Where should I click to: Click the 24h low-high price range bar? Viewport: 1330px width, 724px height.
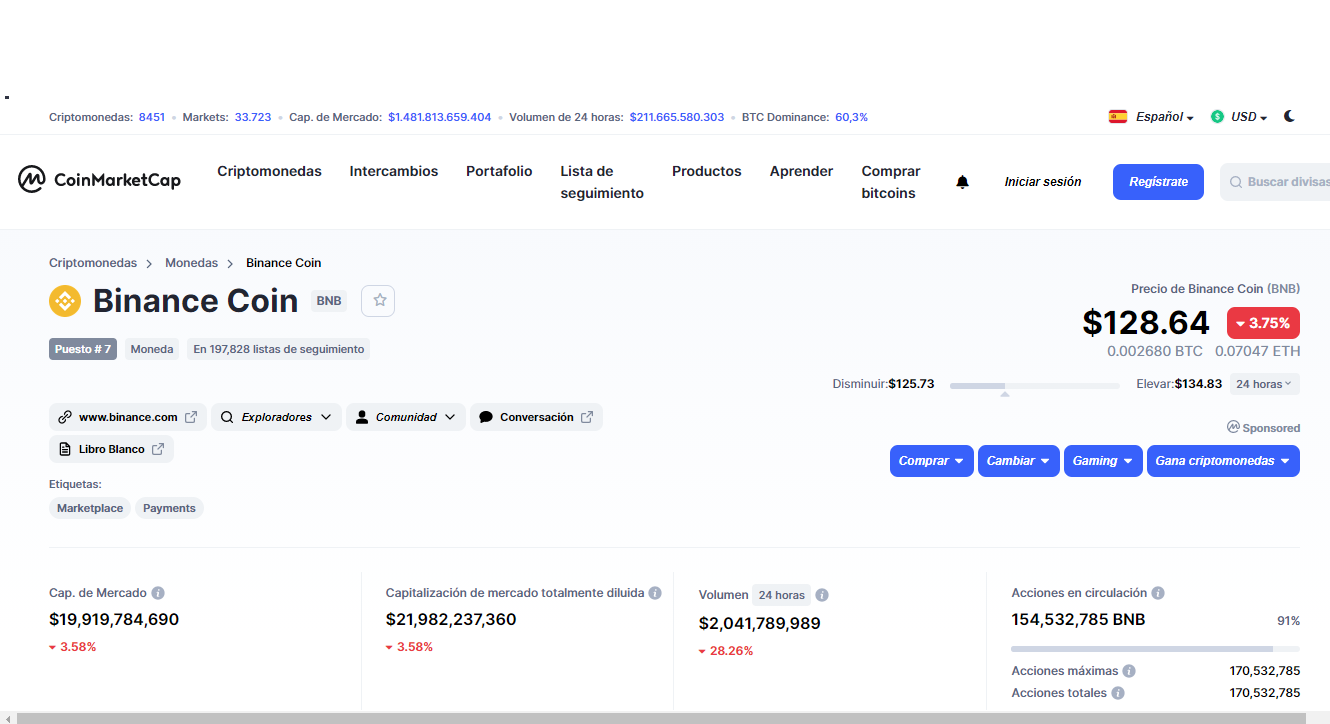coord(1035,385)
